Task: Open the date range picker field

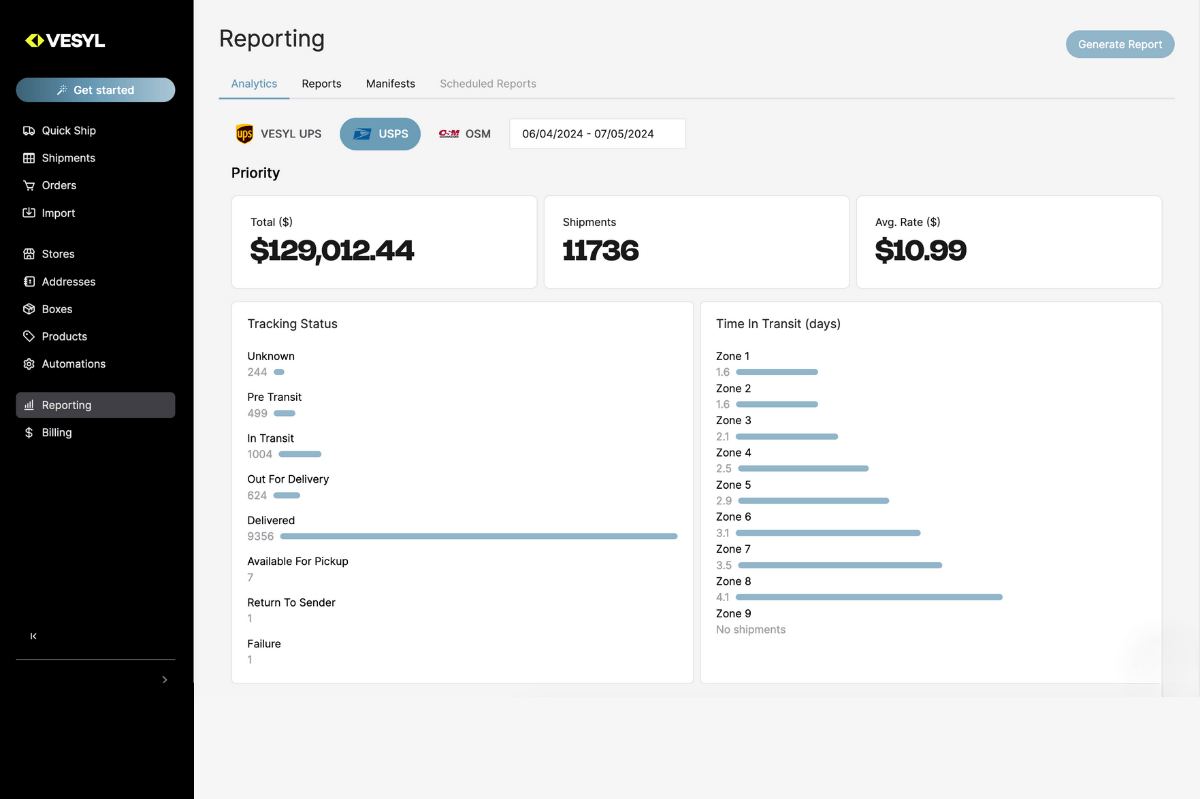Action: pos(597,134)
